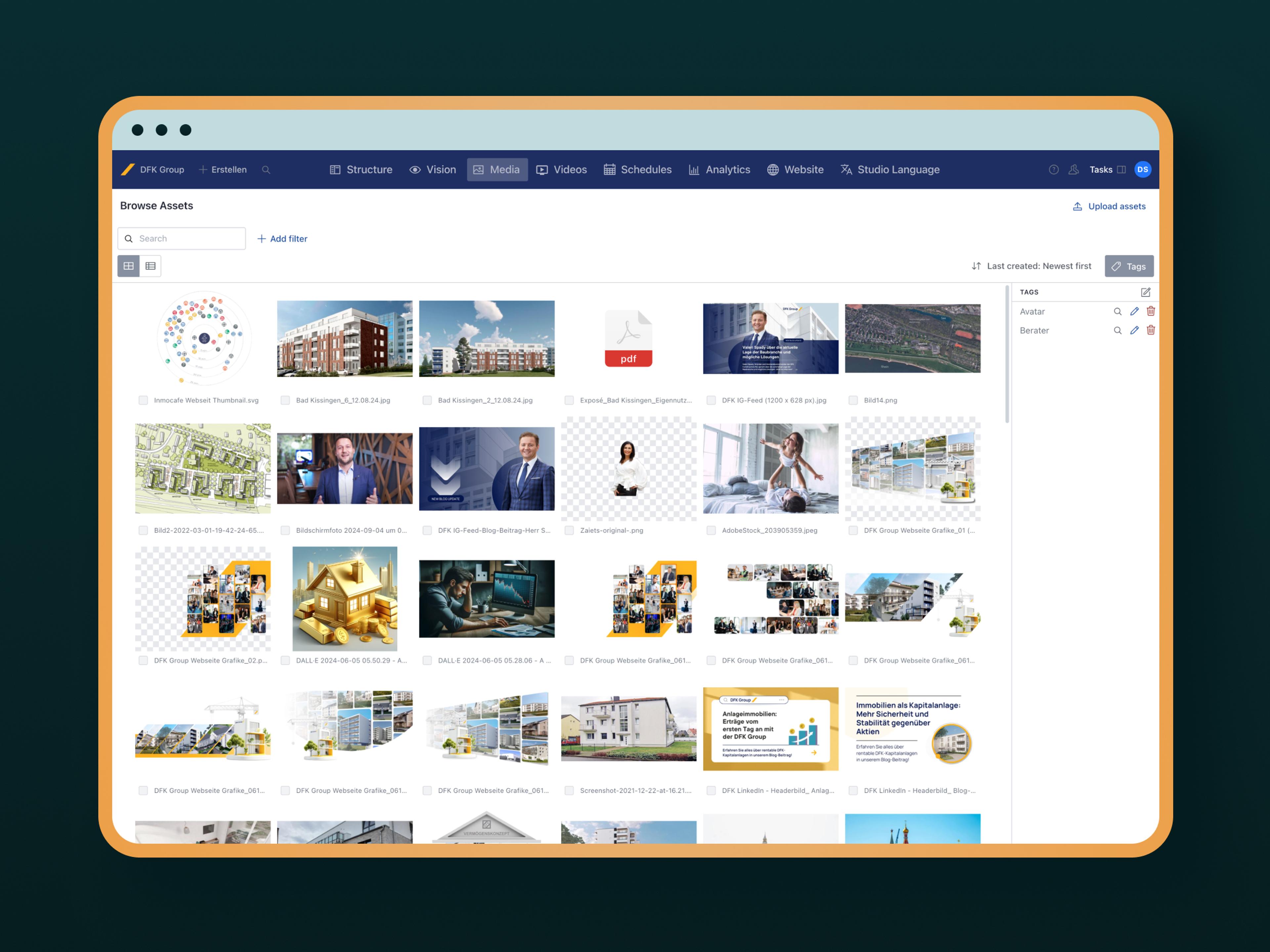Image resolution: width=1270 pixels, height=952 pixels.
Task: Open the DS user avatar menu
Action: [1143, 169]
